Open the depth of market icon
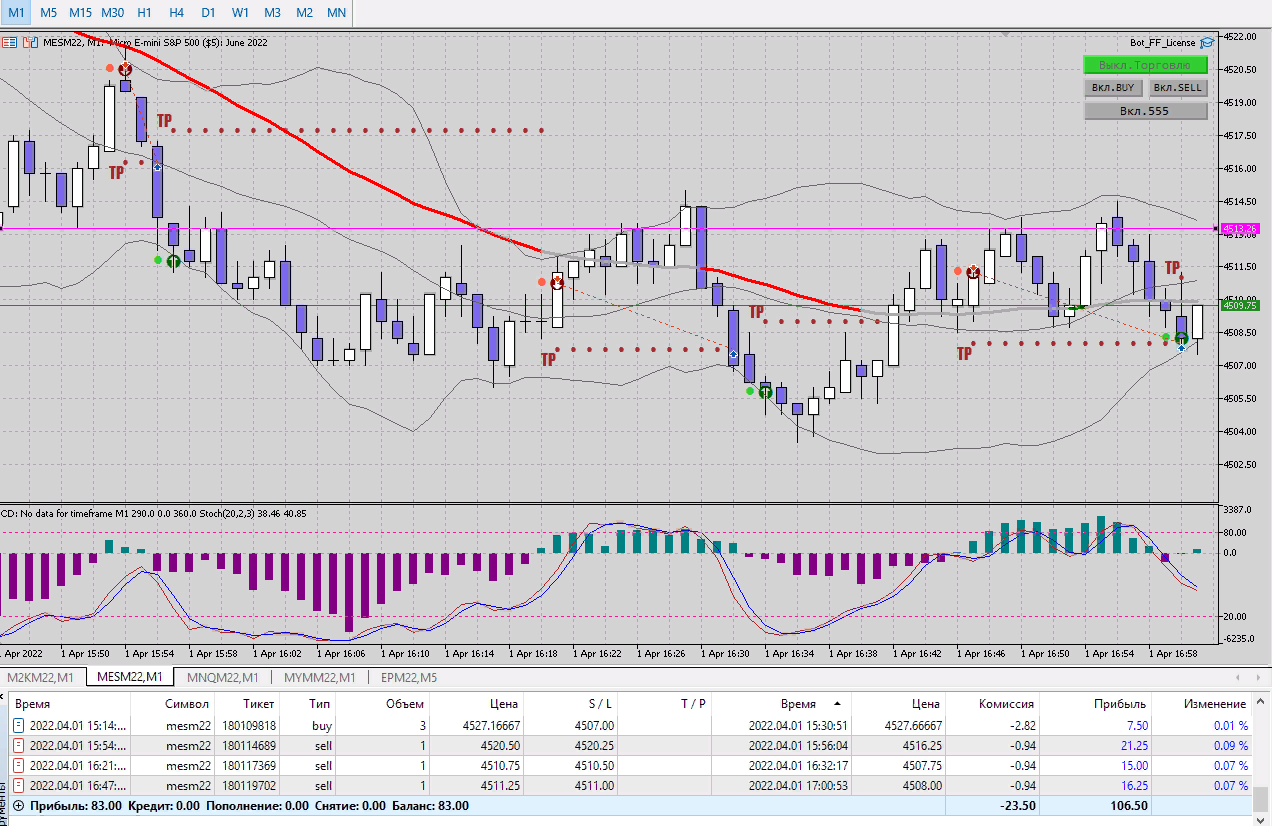This screenshot has height=826, width=1272. pos(30,43)
